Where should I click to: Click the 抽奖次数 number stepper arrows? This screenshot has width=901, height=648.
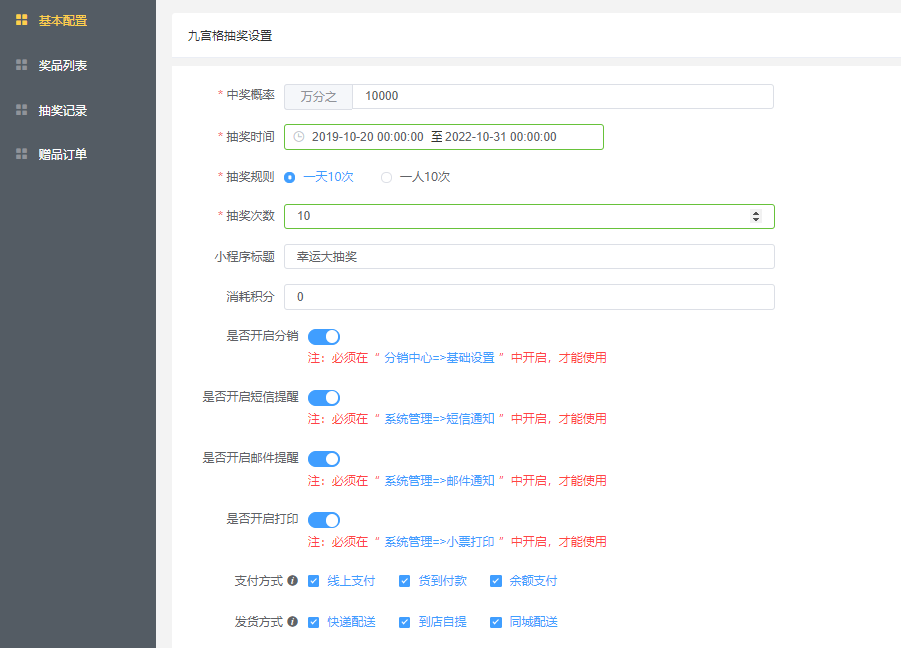pos(756,217)
